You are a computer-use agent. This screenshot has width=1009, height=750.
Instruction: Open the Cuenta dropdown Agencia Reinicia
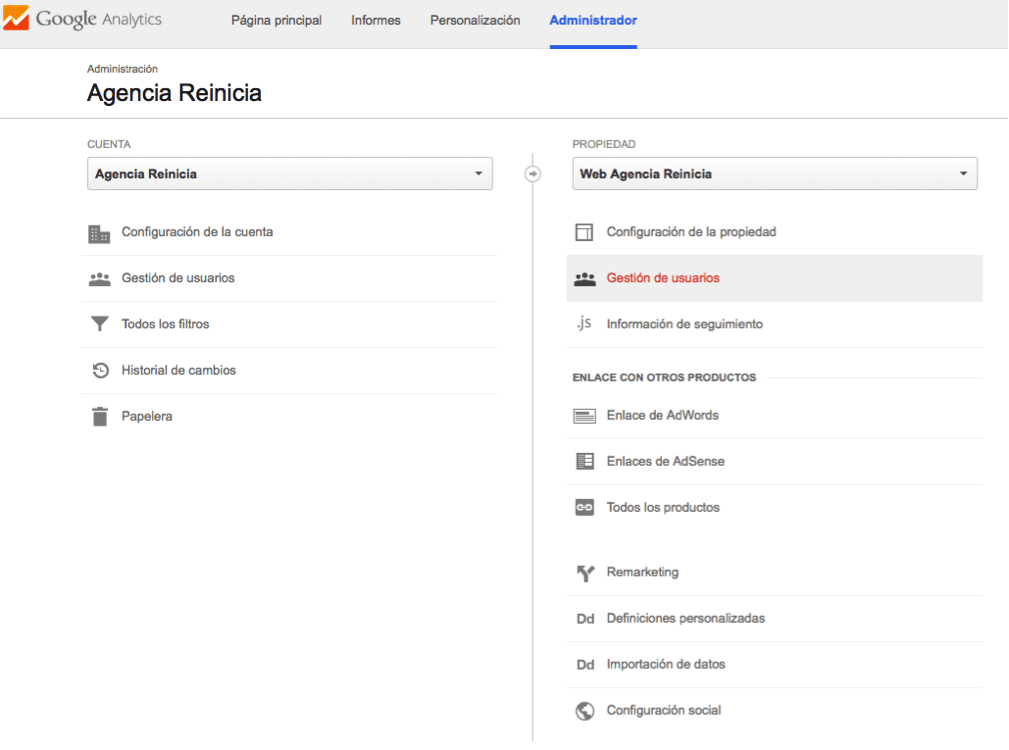(289, 174)
